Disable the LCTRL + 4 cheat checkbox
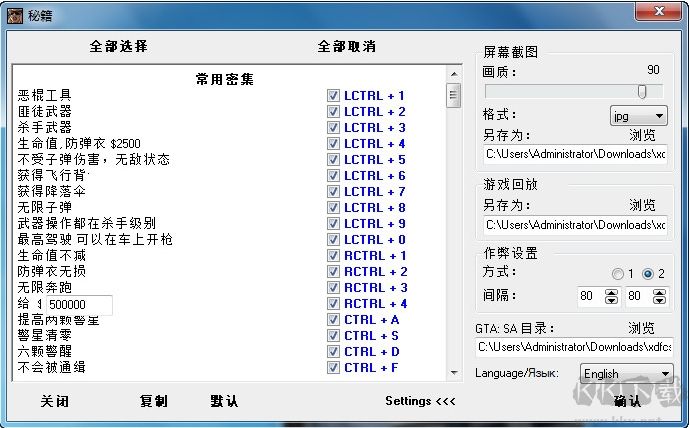This screenshot has height=428, width=689. [x=333, y=144]
